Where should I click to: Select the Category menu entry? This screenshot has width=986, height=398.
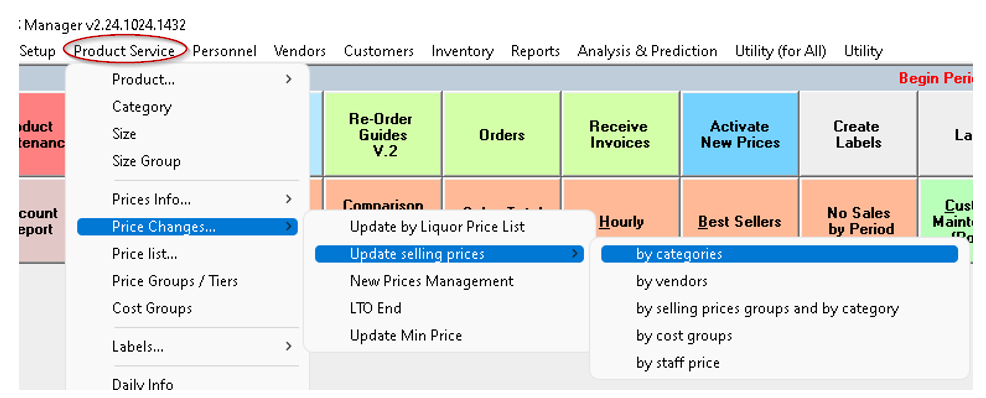[187, 107]
